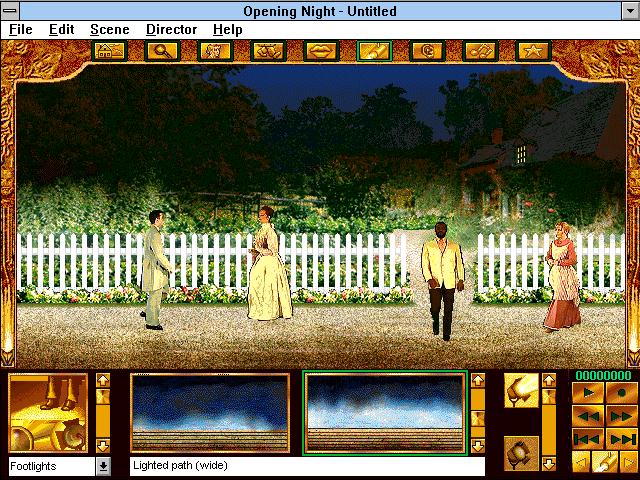Viewport: 640px width, 480px height.
Task: Click the right arrow in the bottom-right row
Action: point(629,462)
